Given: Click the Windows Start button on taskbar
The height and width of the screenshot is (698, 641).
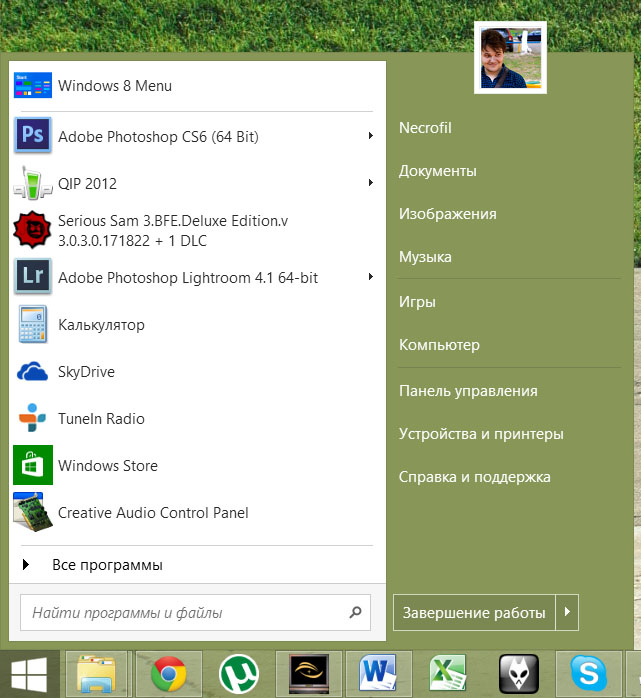Looking at the screenshot, I should [29, 674].
